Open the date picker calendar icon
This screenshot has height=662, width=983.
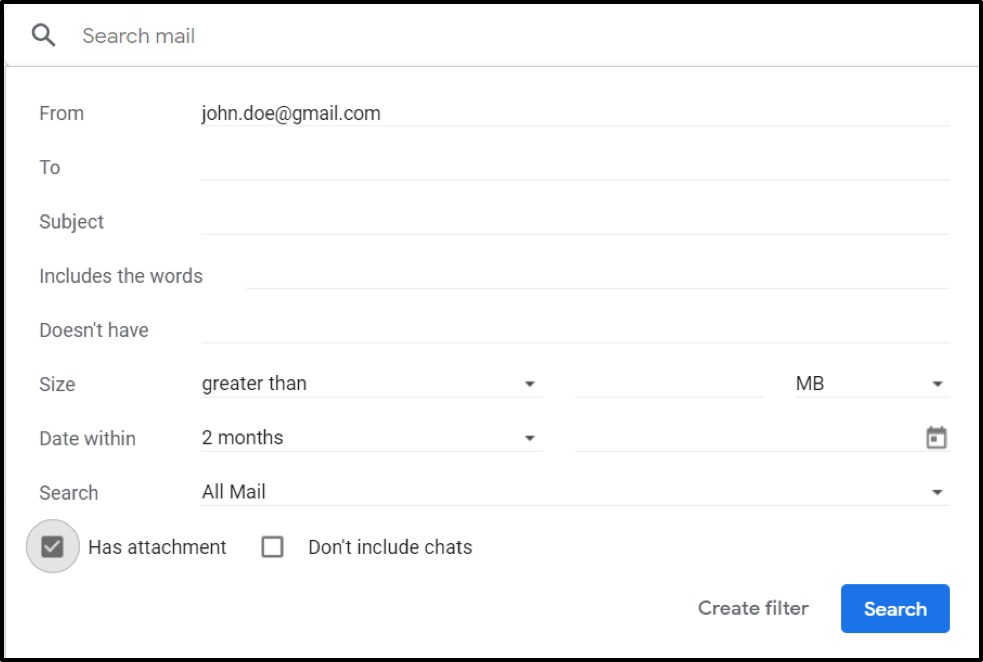(936, 438)
